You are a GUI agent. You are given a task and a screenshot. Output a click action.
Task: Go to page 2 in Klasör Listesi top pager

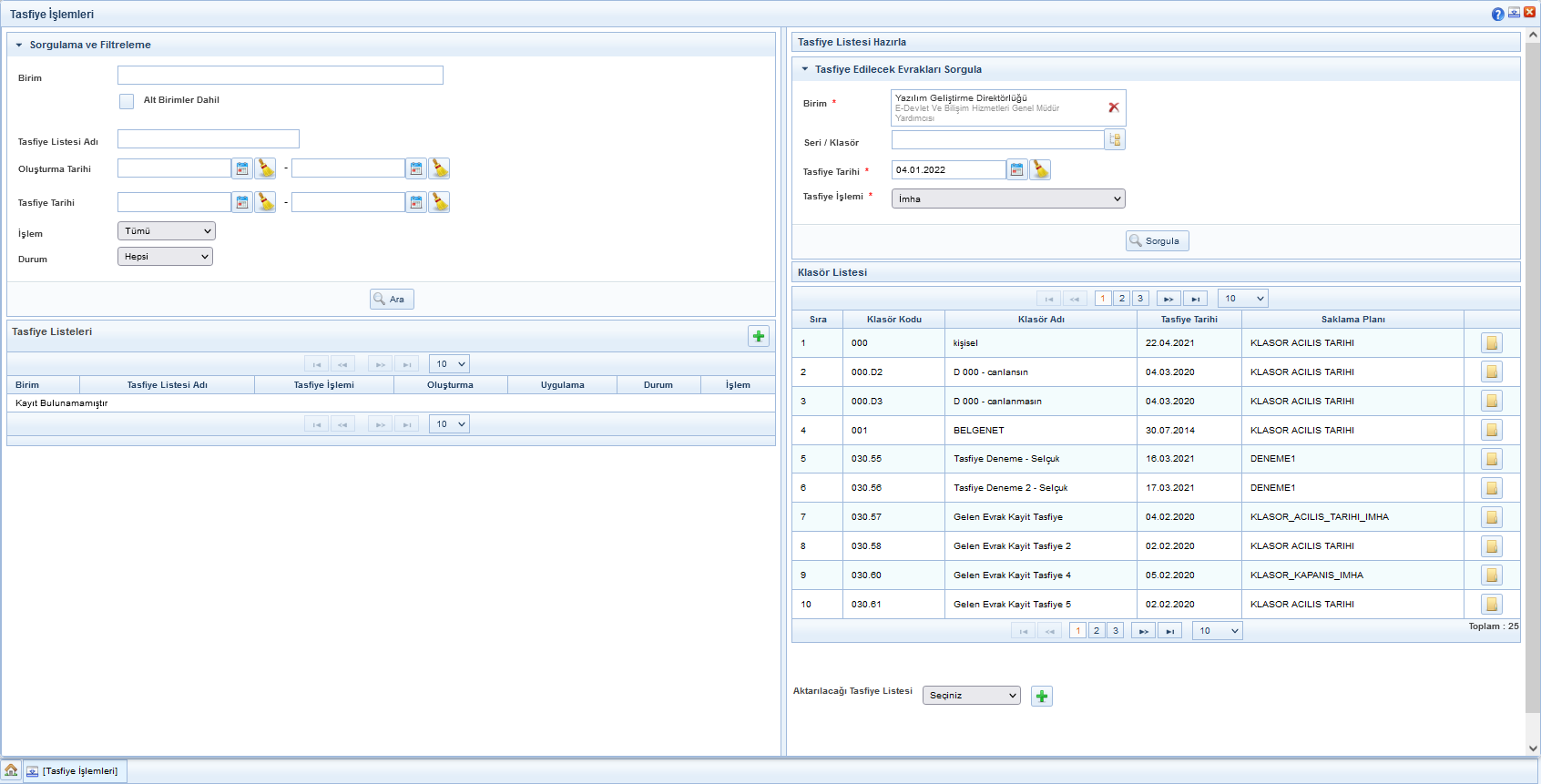[1121, 299]
